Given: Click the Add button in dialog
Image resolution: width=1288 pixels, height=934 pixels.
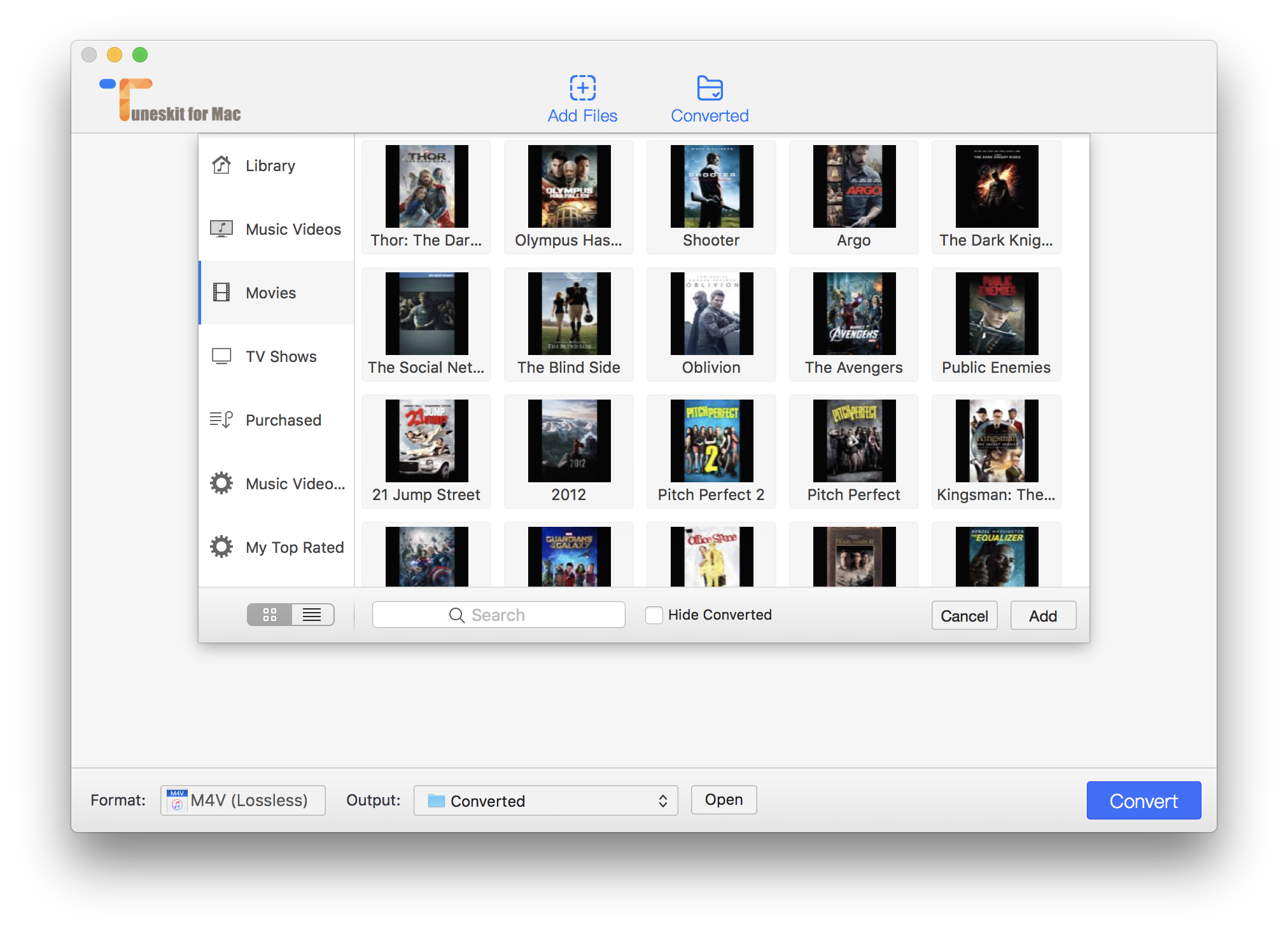Looking at the screenshot, I should (1042, 616).
